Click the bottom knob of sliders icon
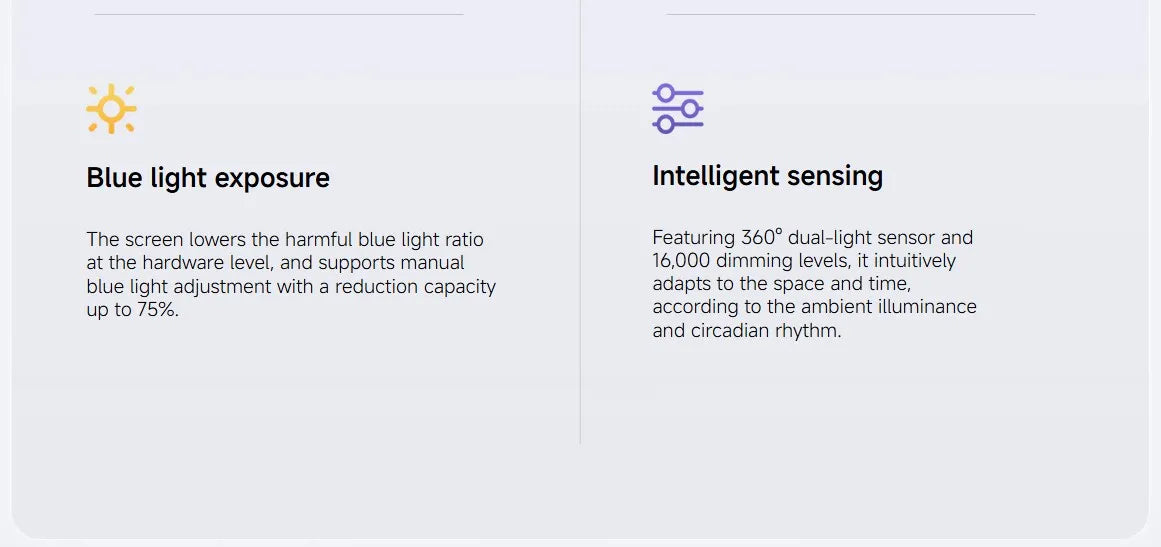The width and height of the screenshot is (1161, 547). coord(666,125)
